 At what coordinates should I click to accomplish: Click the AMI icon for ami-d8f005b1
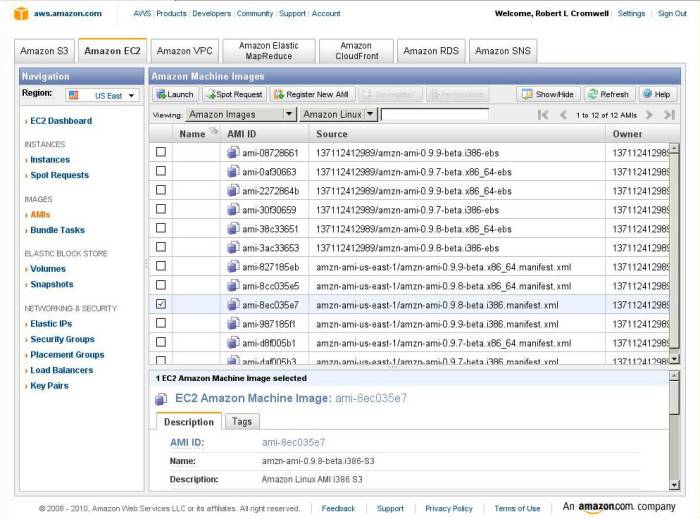[x=233, y=343]
